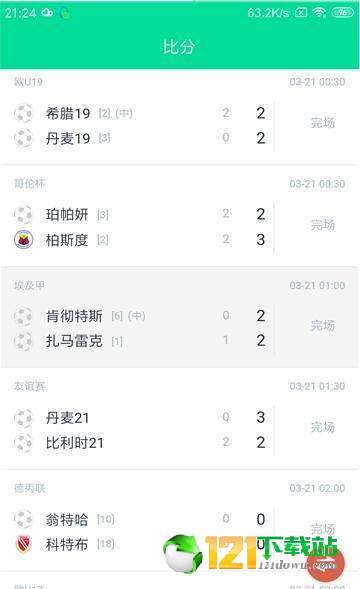Tap the 科特布 club shield icon
The image size is (360, 589).
coord(23,544)
